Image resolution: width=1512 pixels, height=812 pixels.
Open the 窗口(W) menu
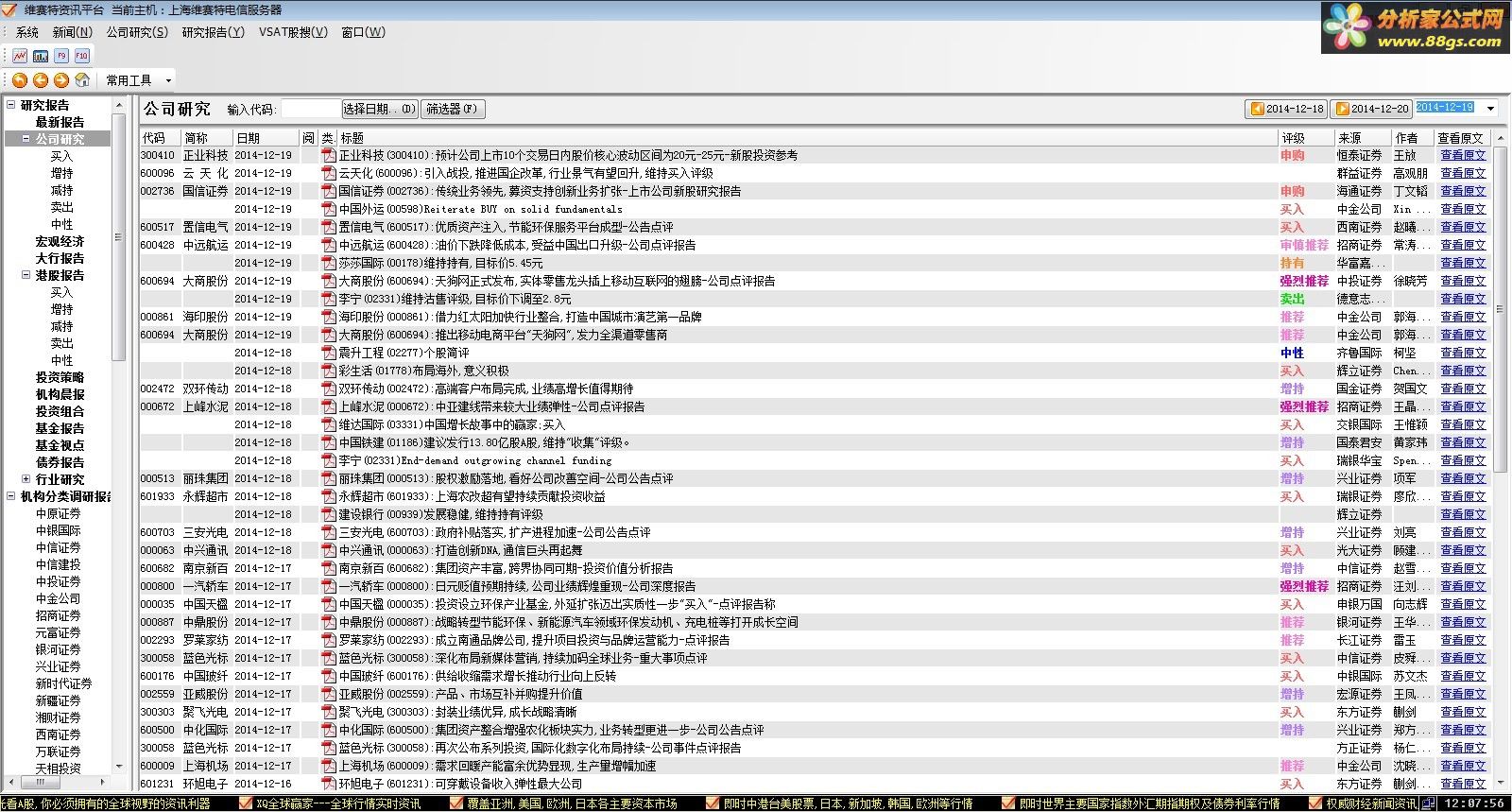(363, 32)
